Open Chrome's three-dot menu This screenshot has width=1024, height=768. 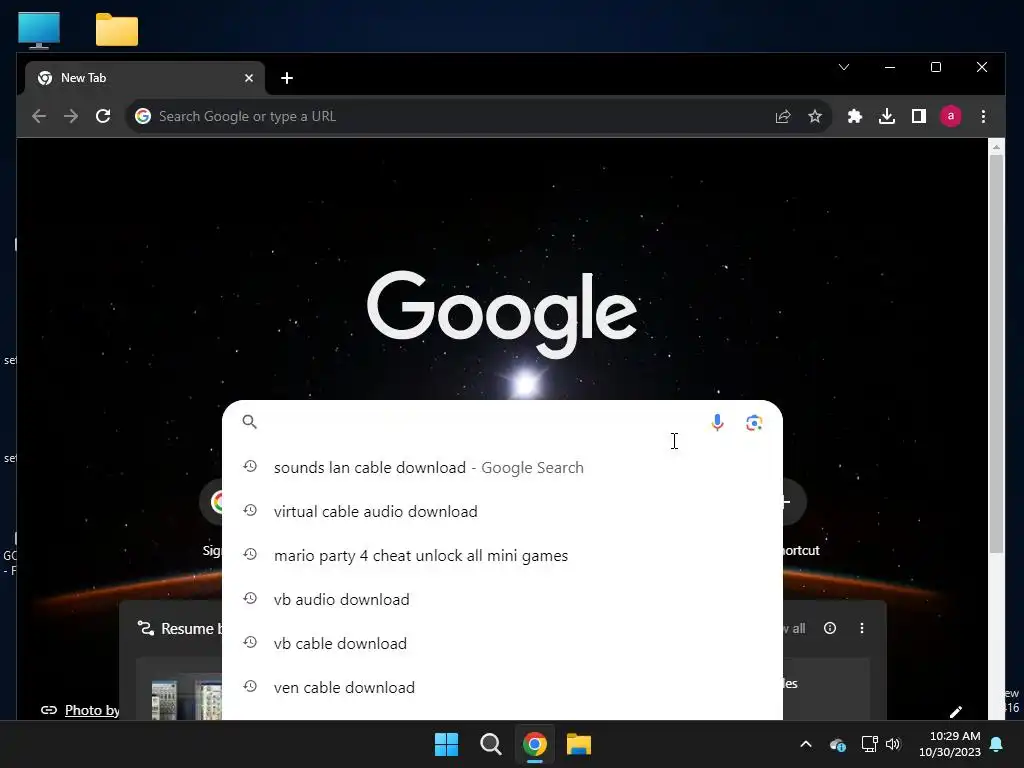[983, 116]
